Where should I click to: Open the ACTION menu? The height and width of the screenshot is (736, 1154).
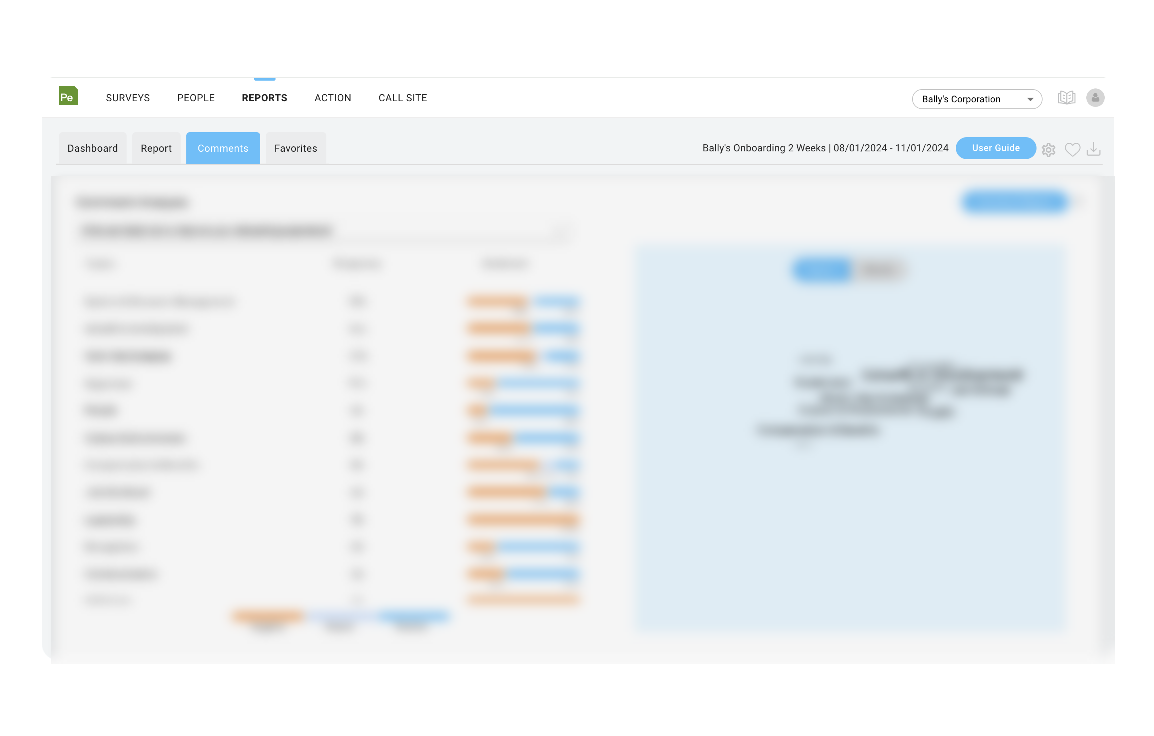coord(333,98)
